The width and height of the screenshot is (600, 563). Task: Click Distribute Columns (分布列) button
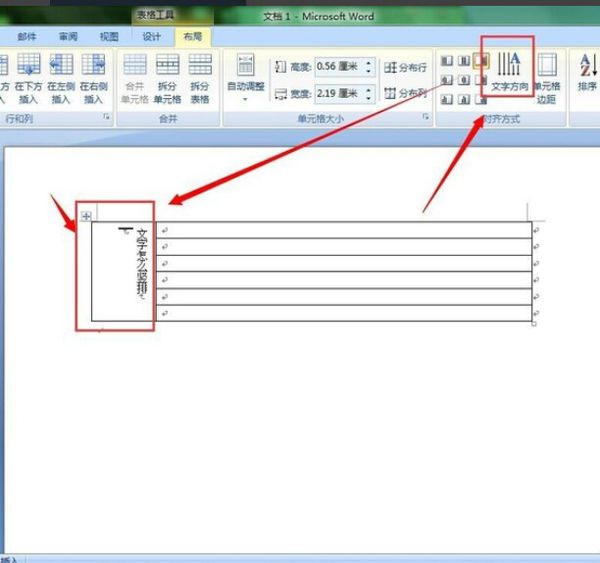click(405, 93)
